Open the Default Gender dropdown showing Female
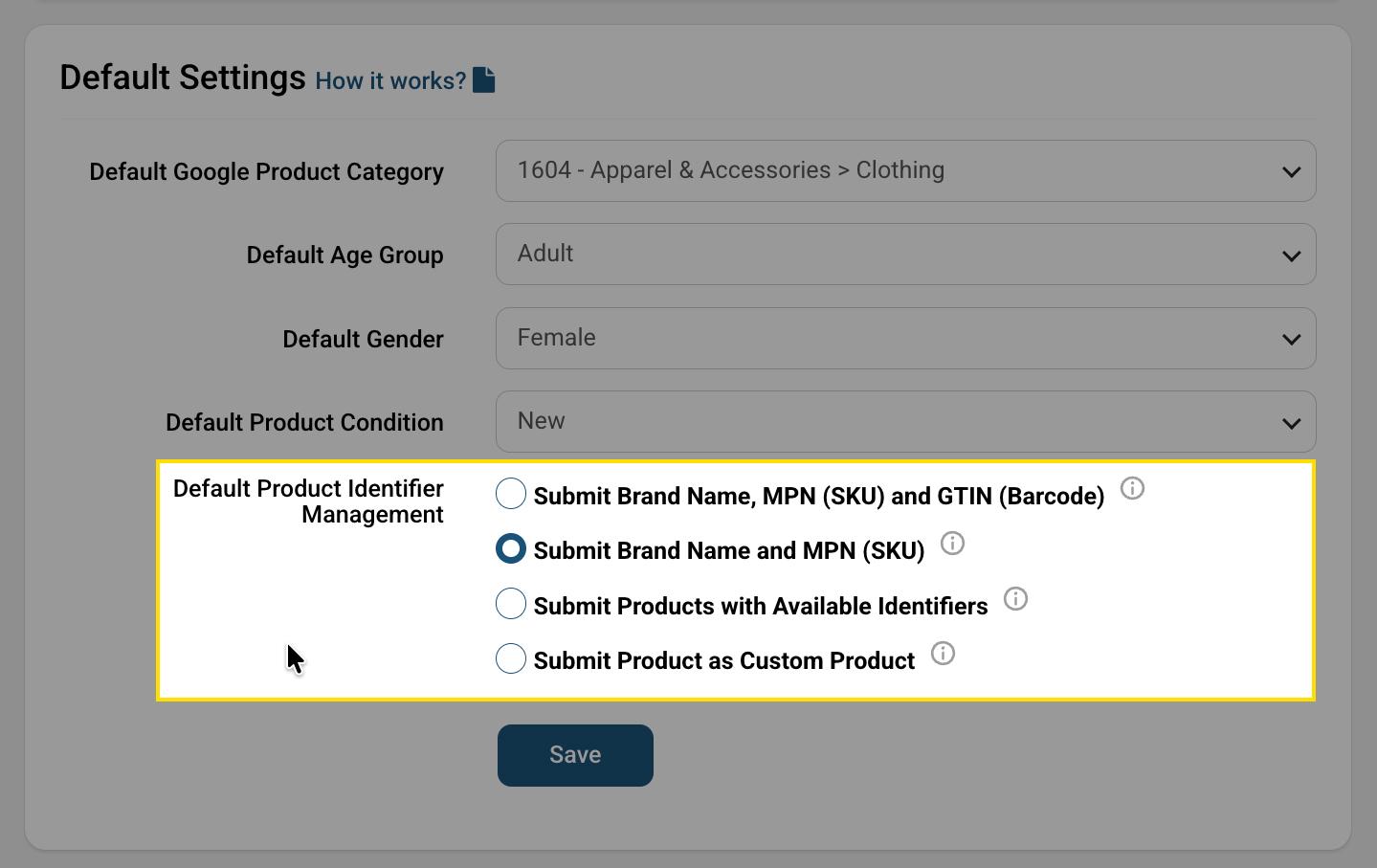 coord(905,339)
